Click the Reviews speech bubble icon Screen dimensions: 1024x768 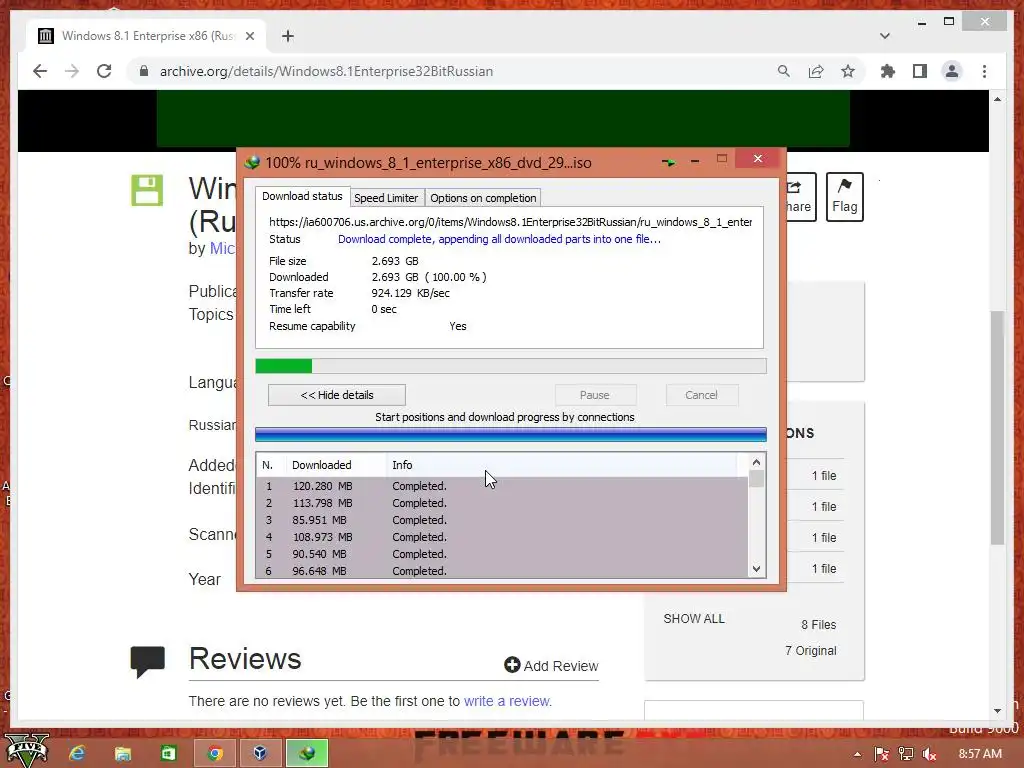tap(148, 662)
